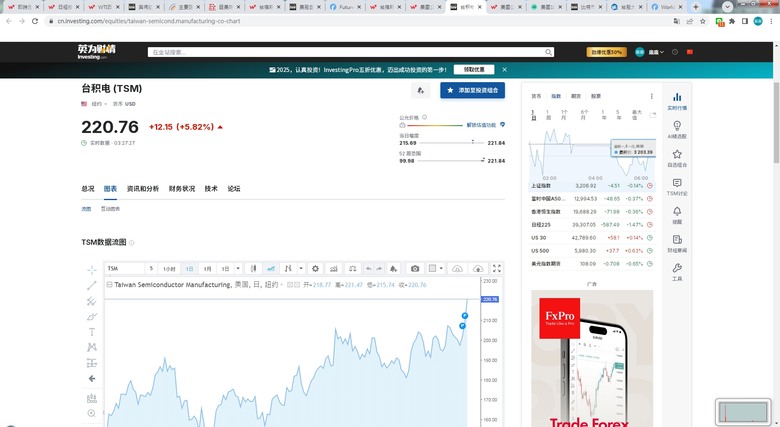Open the chart layout square dropdown

435,269
